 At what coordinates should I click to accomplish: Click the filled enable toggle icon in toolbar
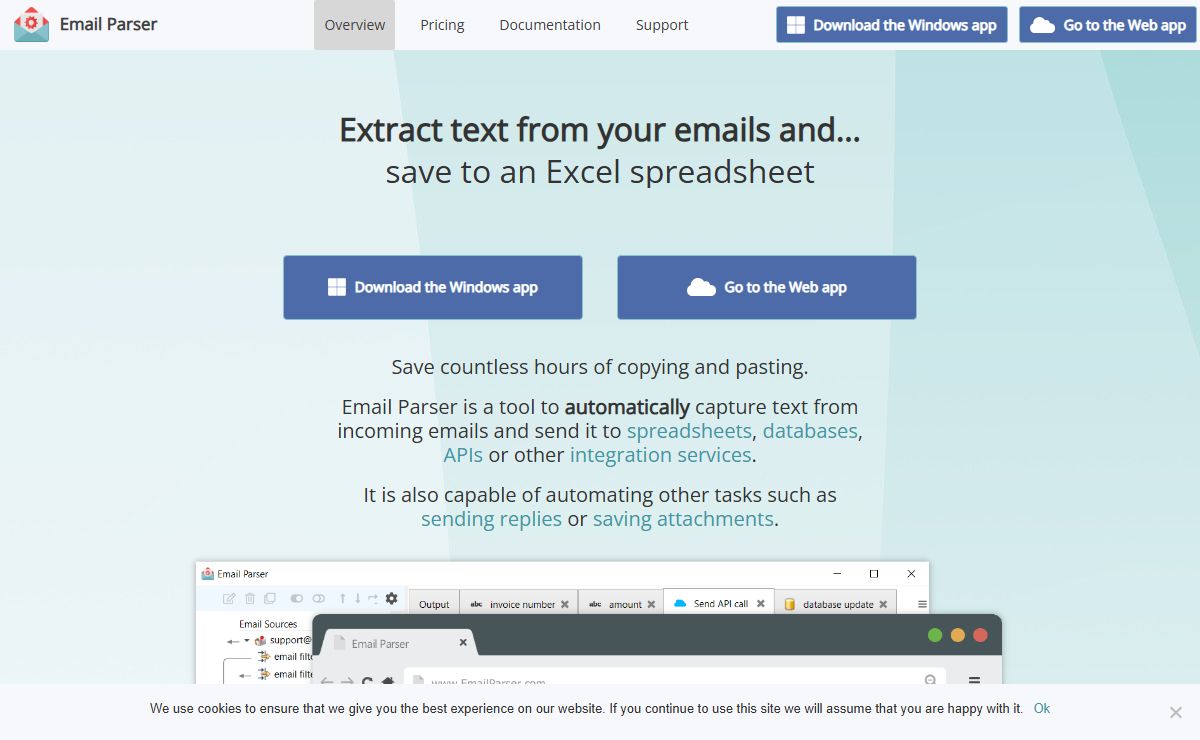tap(297, 599)
